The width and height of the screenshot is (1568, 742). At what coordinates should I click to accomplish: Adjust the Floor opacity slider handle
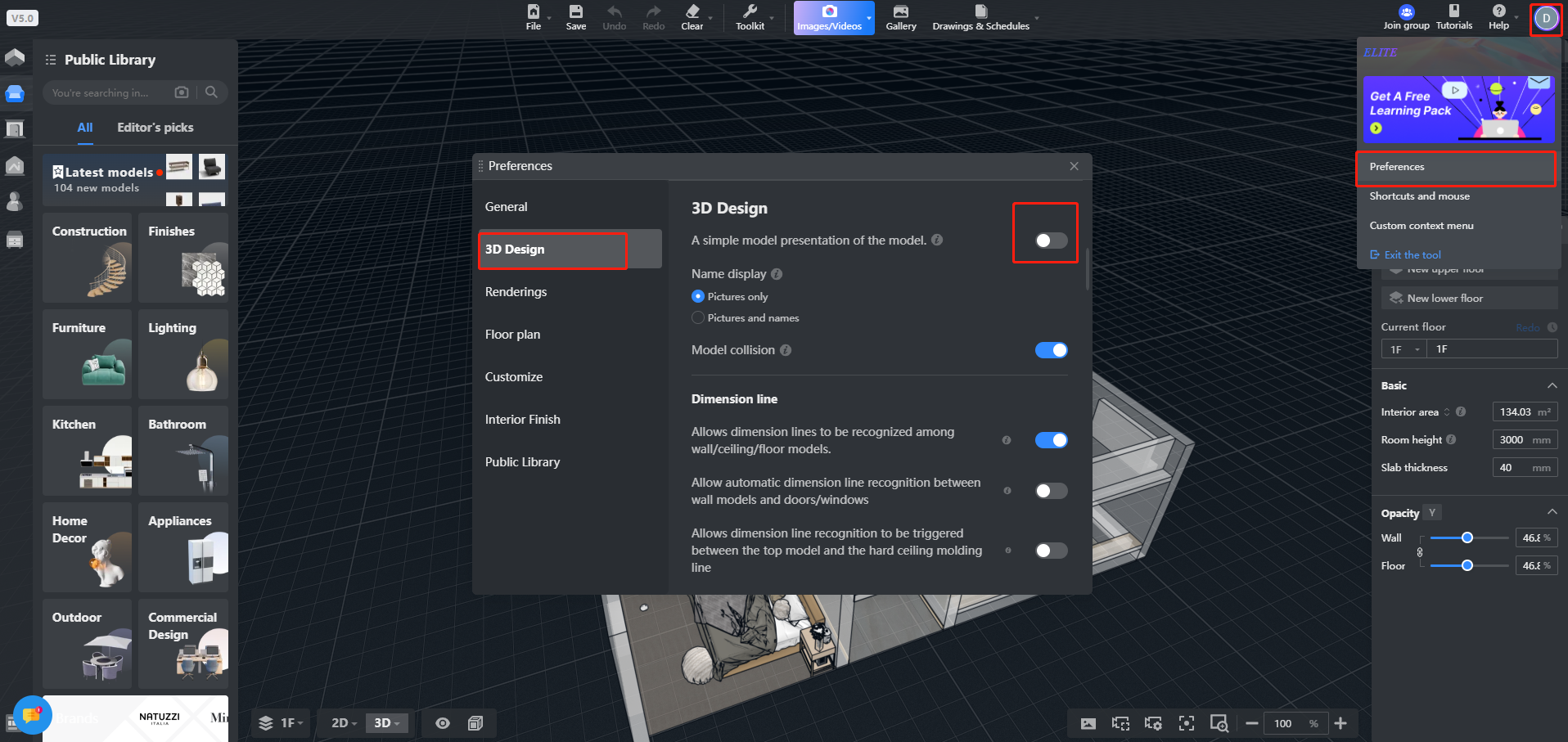[1467, 565]
